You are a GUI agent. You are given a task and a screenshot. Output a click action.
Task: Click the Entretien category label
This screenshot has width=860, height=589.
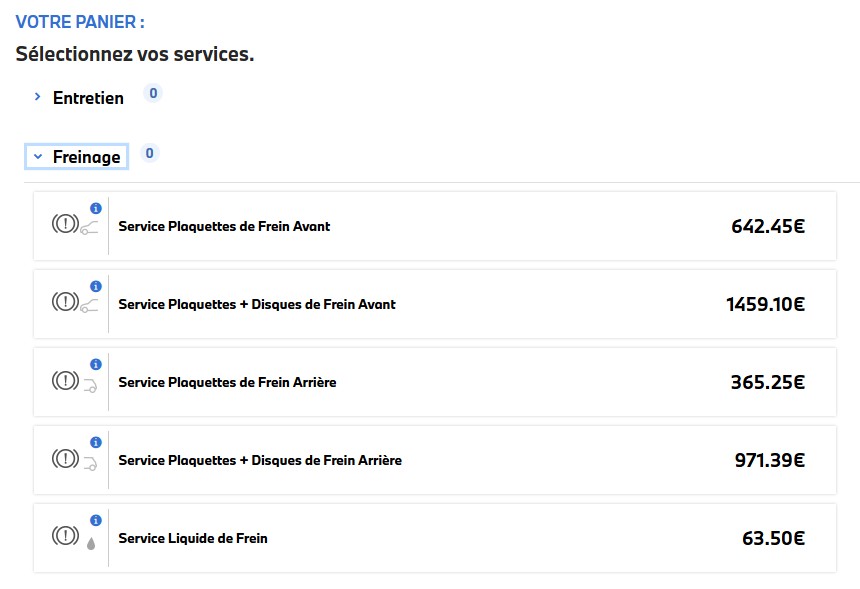(x=88, y=98)
